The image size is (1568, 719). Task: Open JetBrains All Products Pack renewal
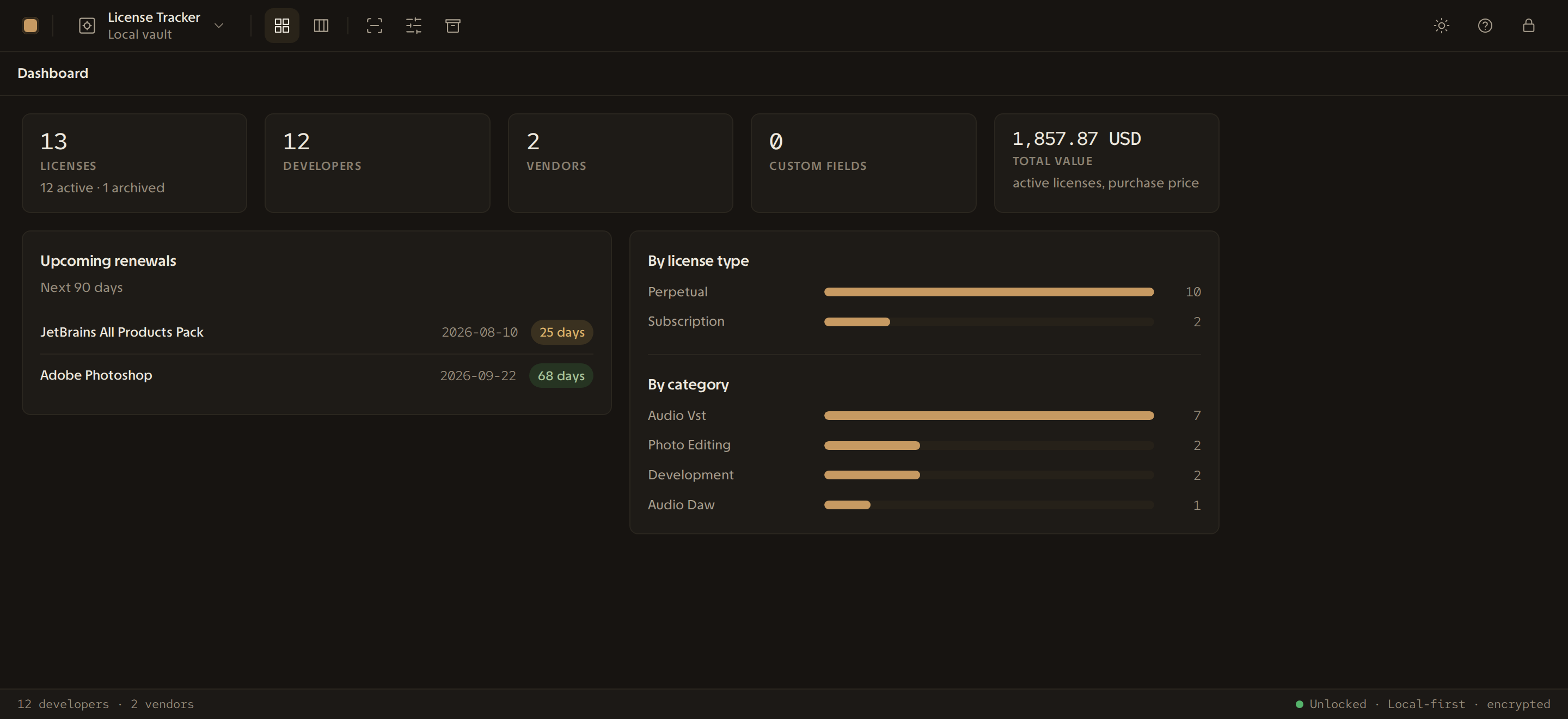point(316,332)
